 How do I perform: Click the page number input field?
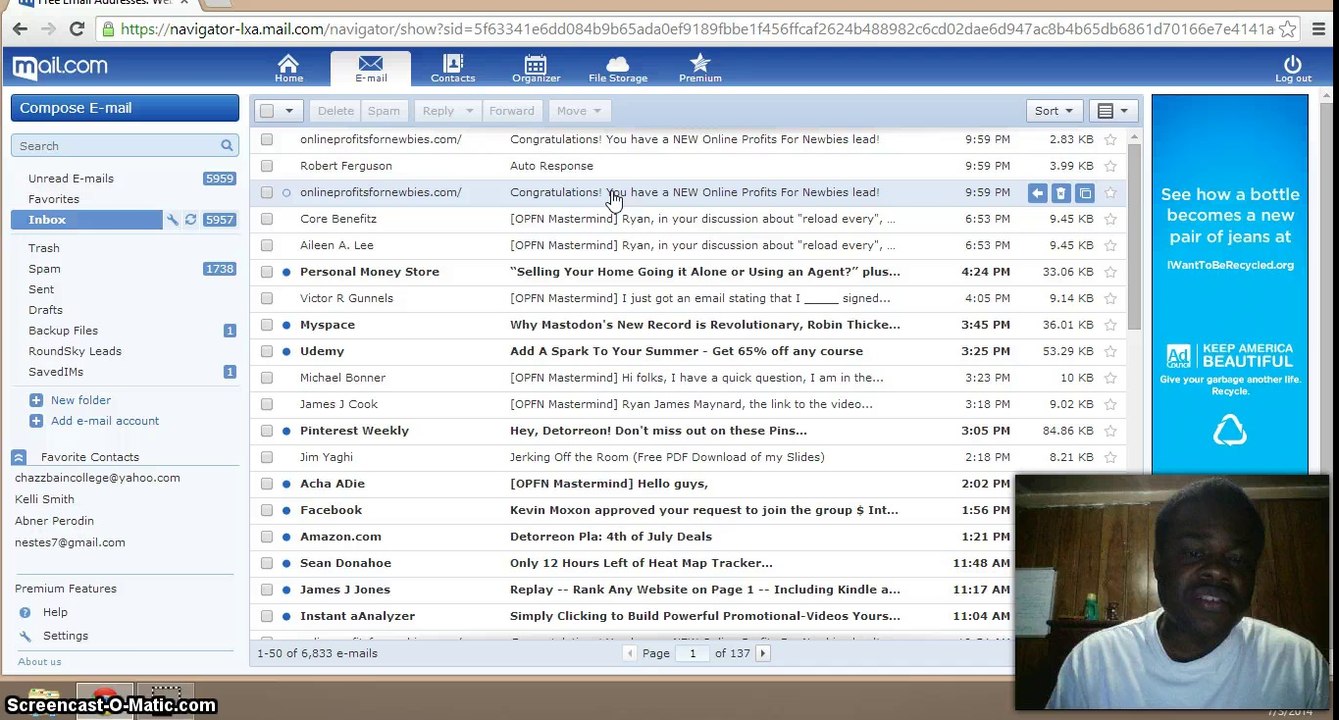(692, 653)
